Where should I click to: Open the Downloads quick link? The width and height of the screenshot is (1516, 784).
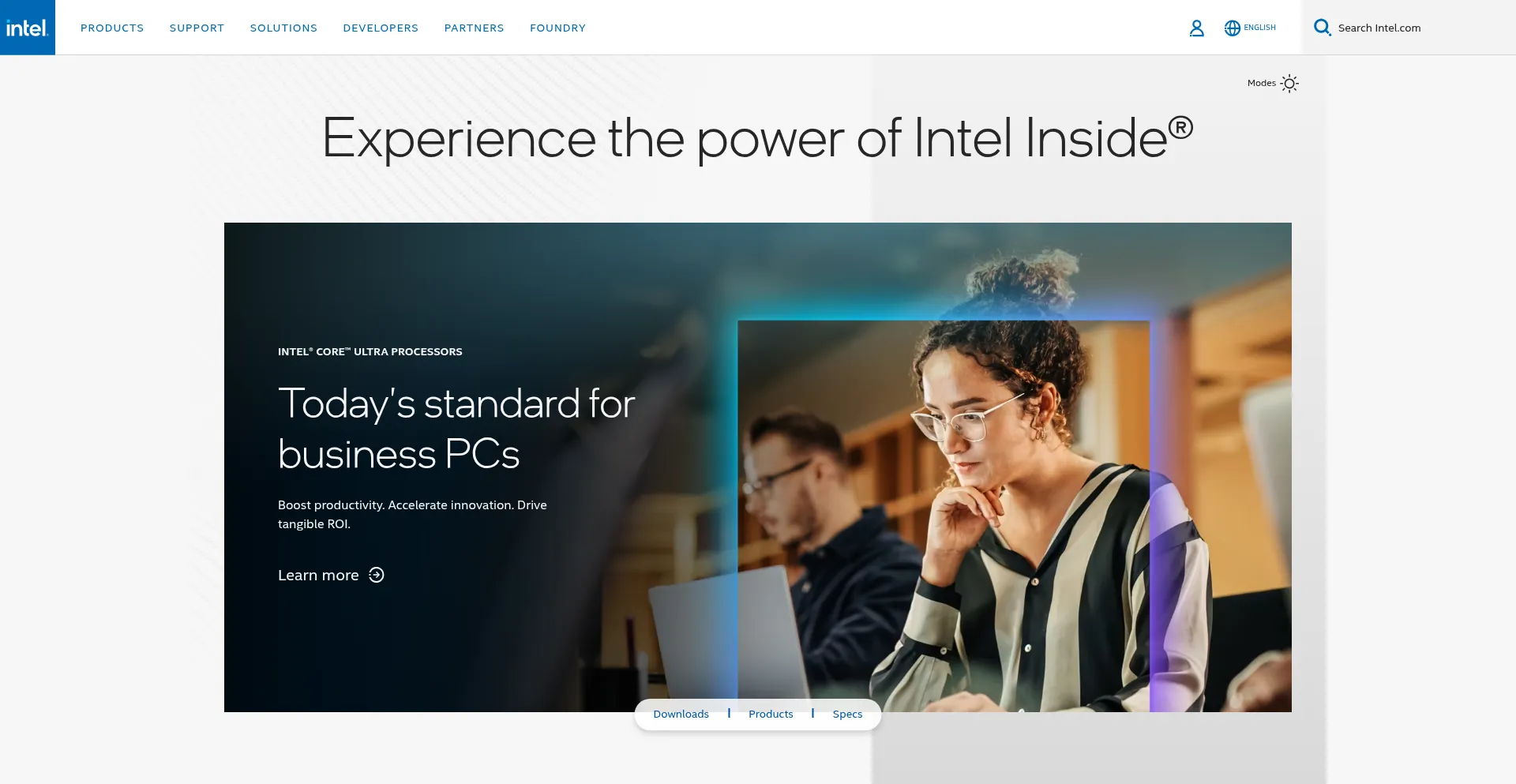681,714
